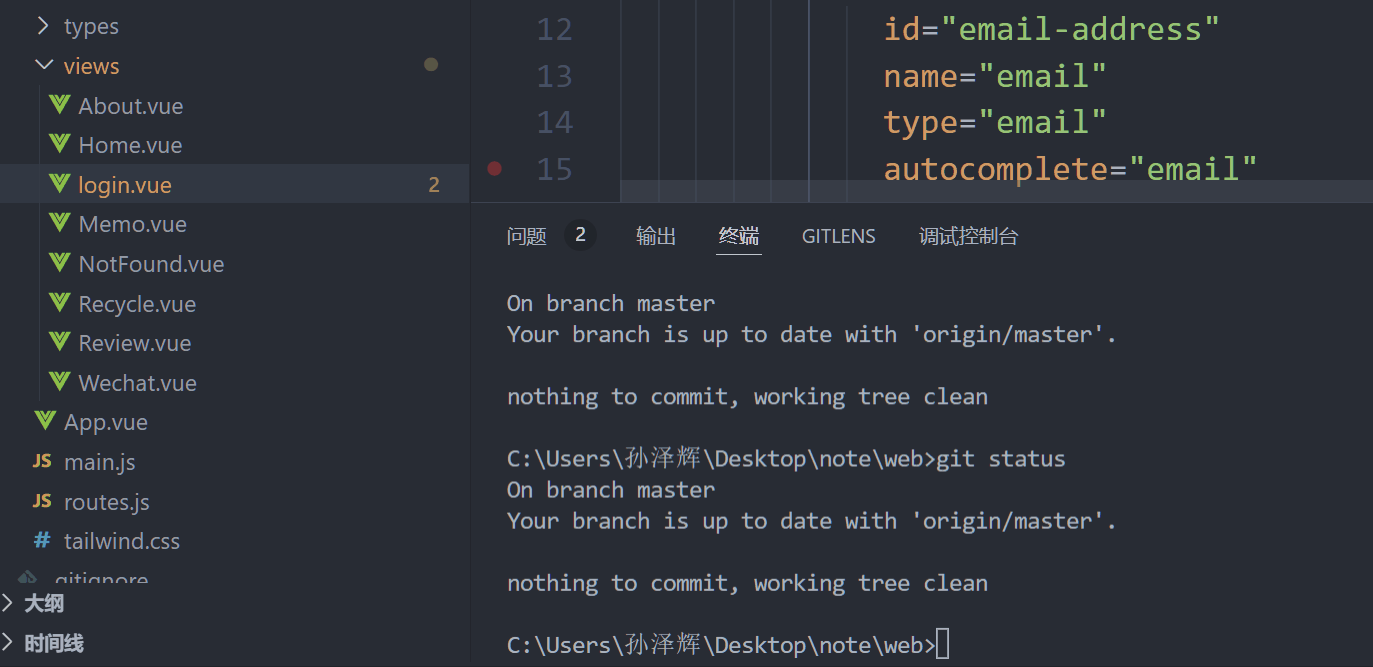The image size is (1373, 667).
Task: Click the Vue icon beside Wechat.vue
Action: click(60, 383)
